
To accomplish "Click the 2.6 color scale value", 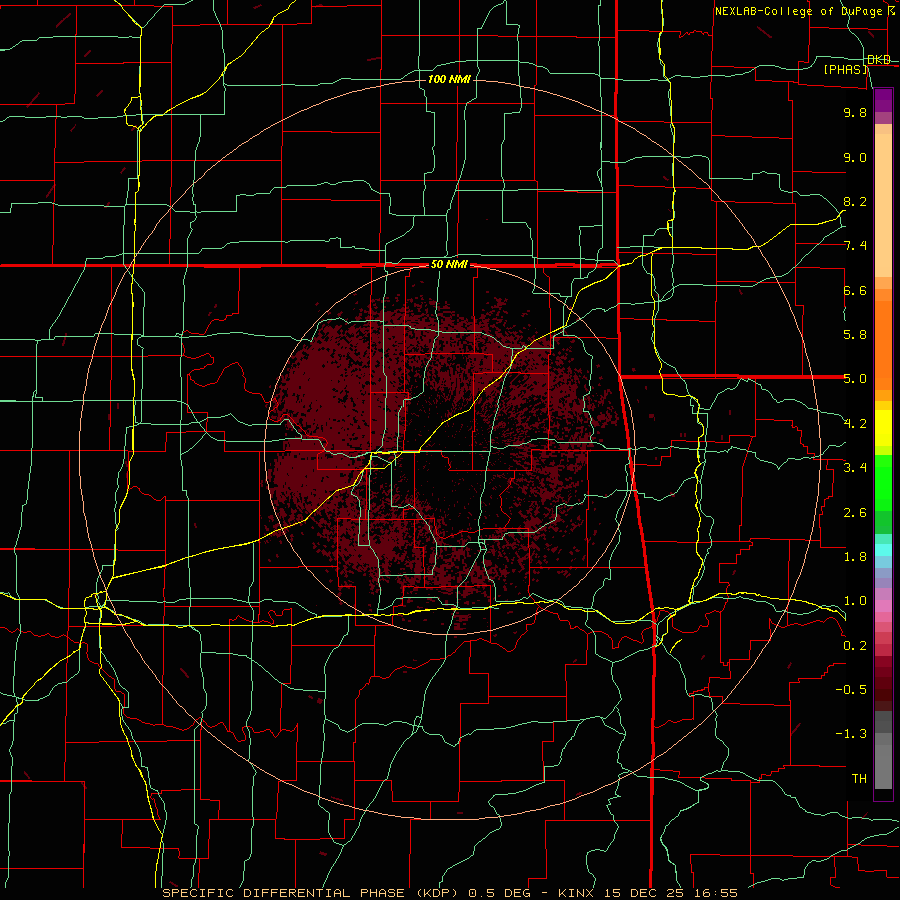I will pos(855,513).
